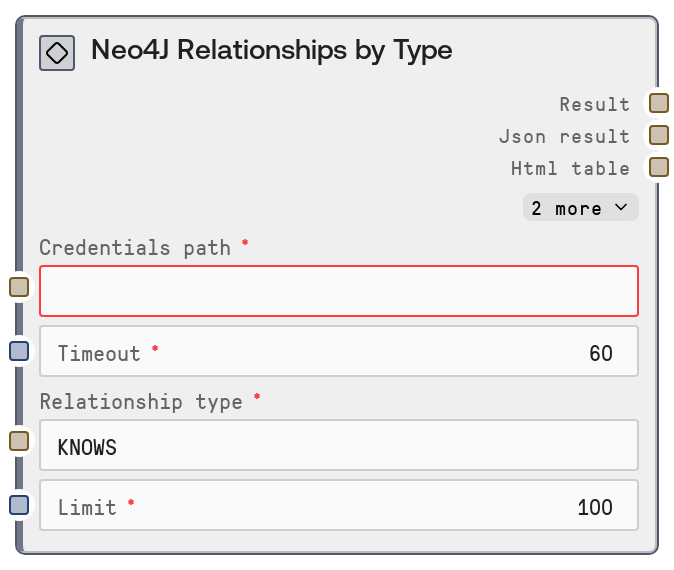This screenshot has width=674, height=570.
Task: Click the diamond node icon in the header
Action: [57, 53]
